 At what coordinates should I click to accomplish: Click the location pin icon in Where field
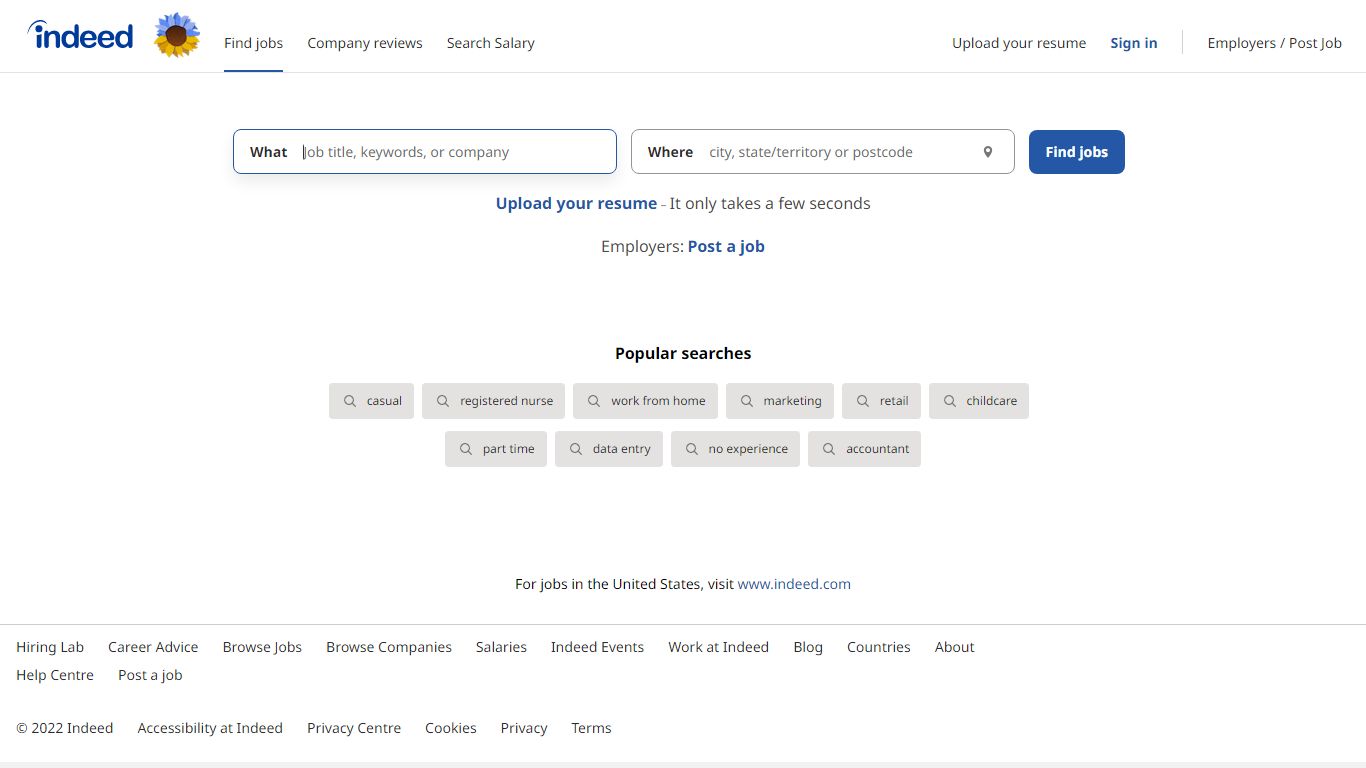click(x=988, y=152)
